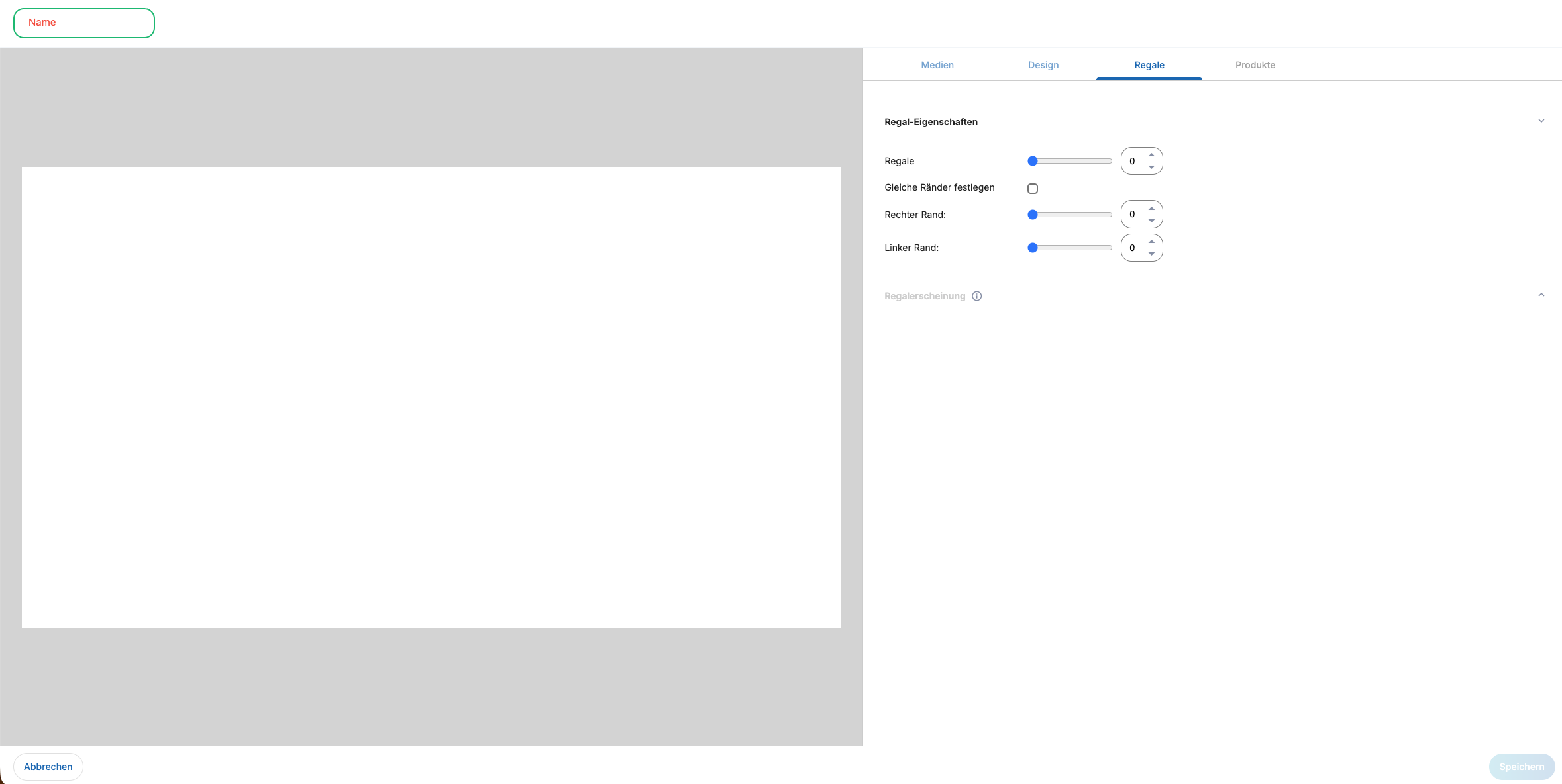Decrement Rechter Rand value arrow

tap(1151, 220)
